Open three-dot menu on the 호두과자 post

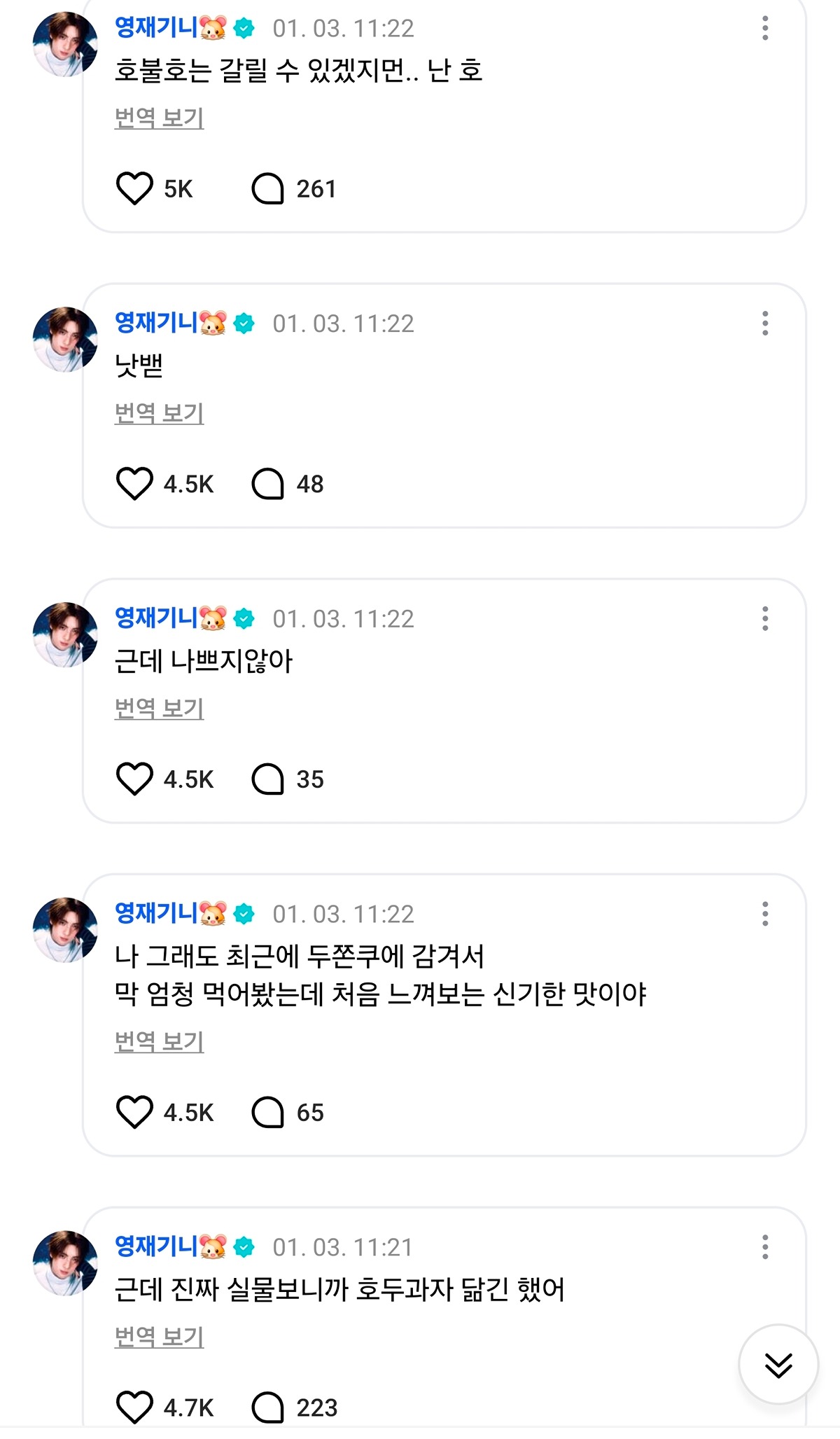pyautogui.click(x=765, y=1247)
